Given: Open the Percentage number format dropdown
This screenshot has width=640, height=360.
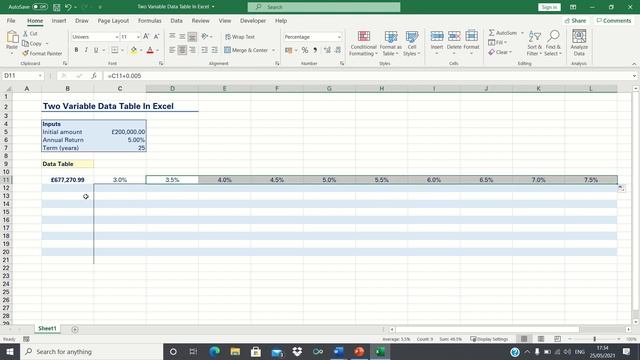Looking at the screenshot, I should point(339,37).
